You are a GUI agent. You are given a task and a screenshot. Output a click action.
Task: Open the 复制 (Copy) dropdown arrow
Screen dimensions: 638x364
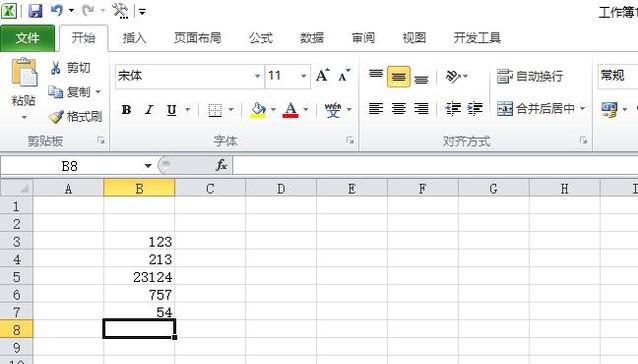coord(98,92)
